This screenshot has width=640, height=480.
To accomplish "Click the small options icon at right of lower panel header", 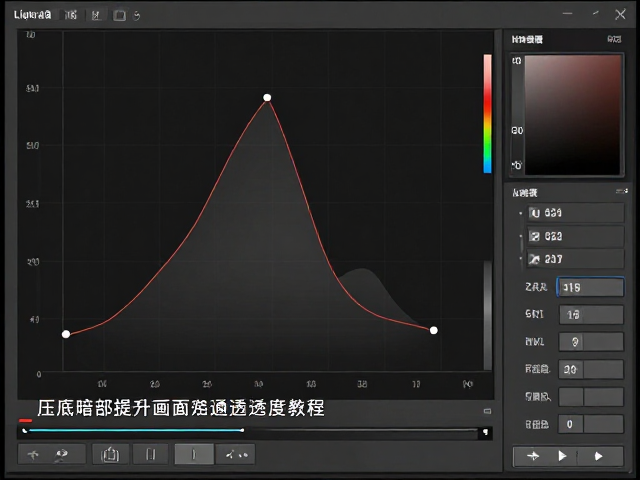I will pos(622,191).
